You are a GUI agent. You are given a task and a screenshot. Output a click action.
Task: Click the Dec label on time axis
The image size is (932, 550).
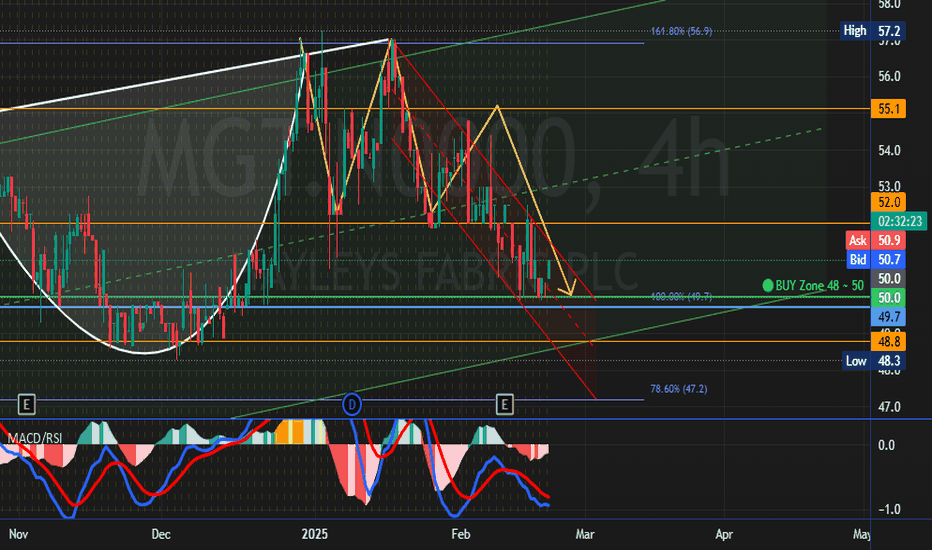(161, 534)
